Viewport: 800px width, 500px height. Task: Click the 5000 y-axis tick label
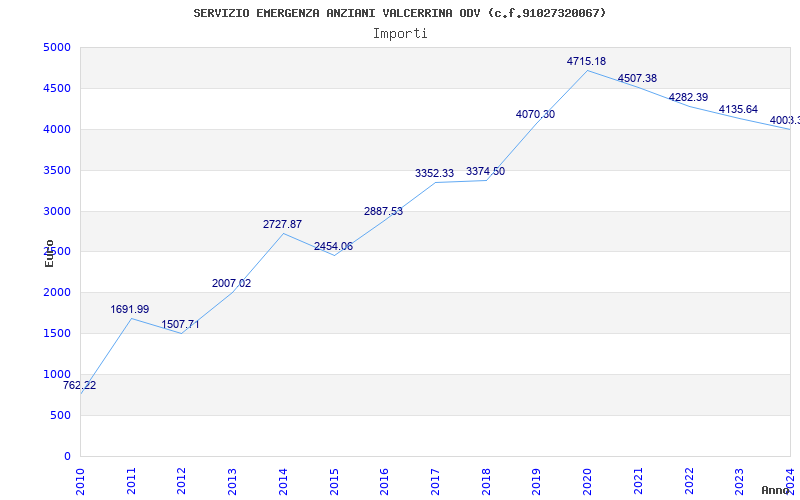pos(57,47)
